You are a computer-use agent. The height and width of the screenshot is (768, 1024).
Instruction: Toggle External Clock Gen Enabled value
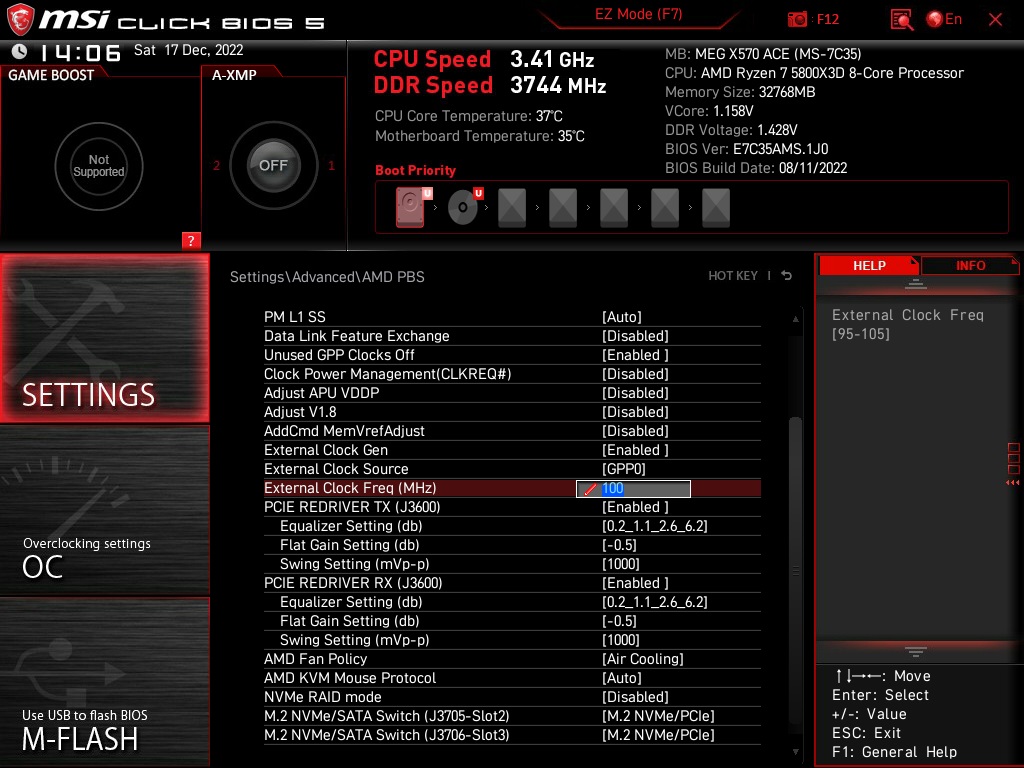(x=635, y=450)
